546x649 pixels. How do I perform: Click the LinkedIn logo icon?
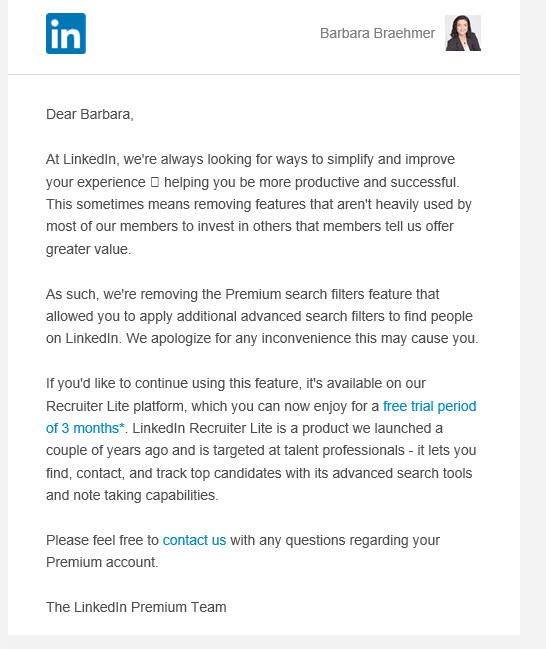(x=66, y=34)
